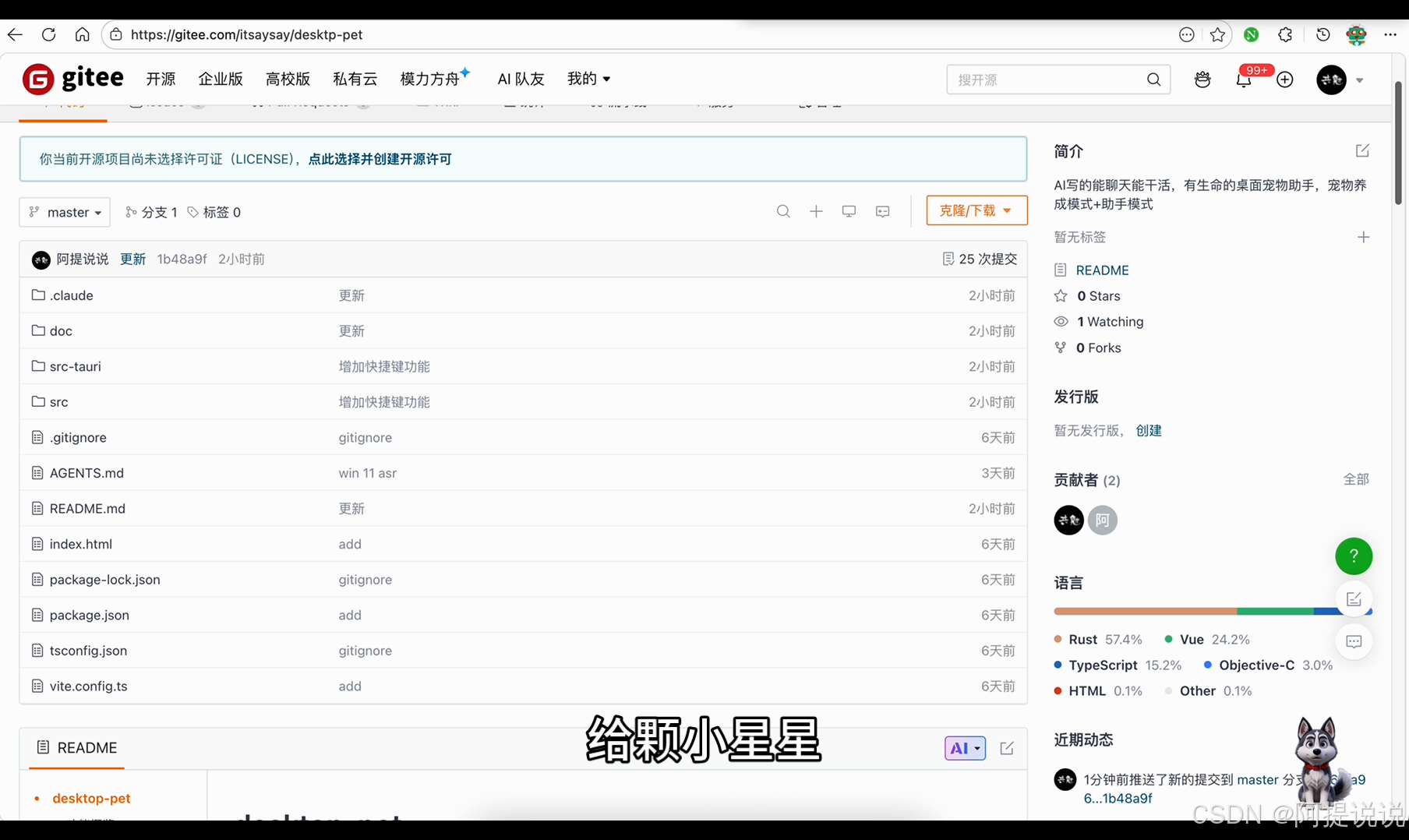Click the browser back arrow
The width and height of the screenshot is (1409, 840).
pyautogui.click(x=15, y=34)
